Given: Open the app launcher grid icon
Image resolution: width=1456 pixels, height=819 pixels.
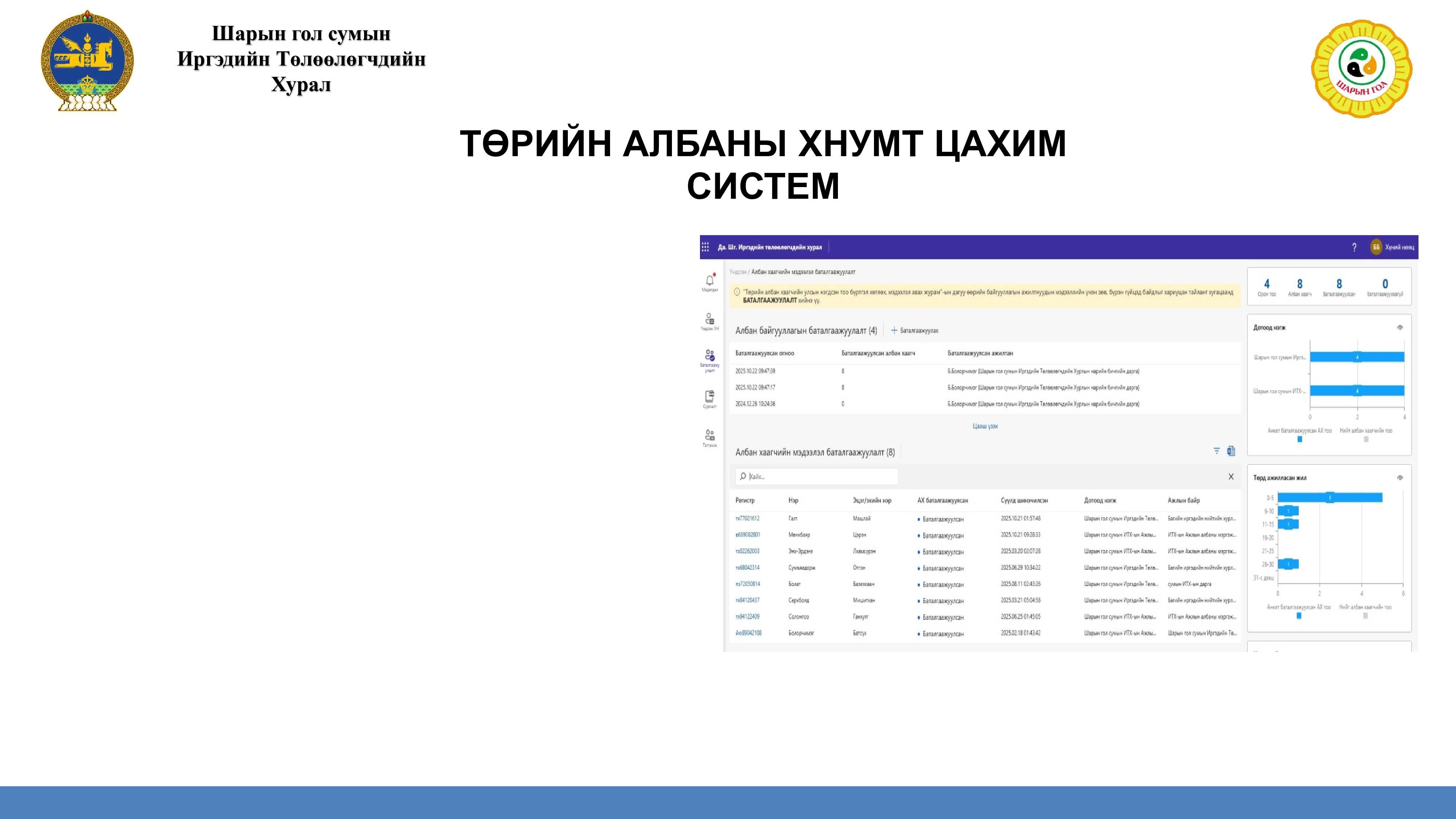Looking at the screenshot, I should (705, 247).
